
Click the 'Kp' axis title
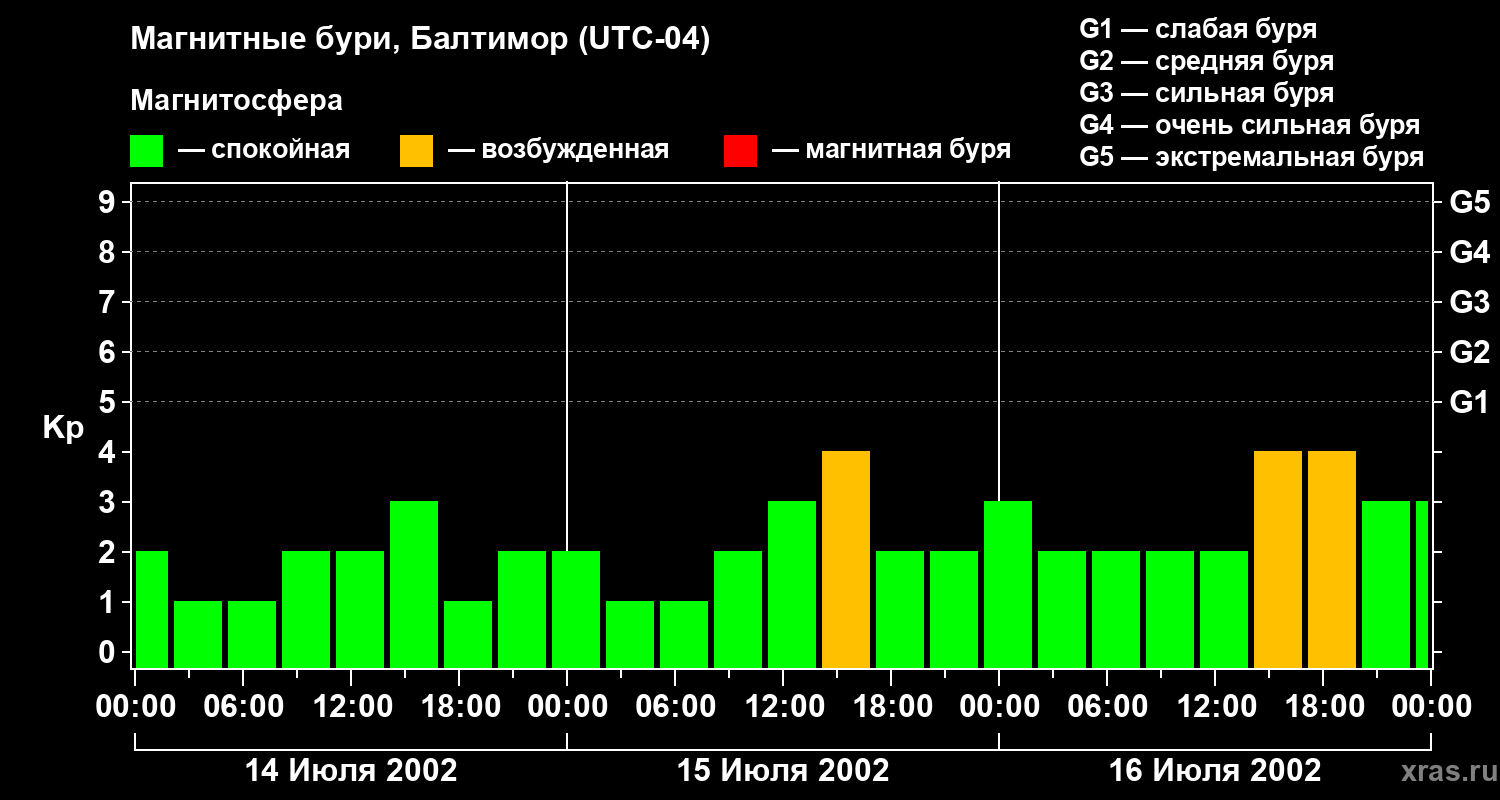(63, 428)
